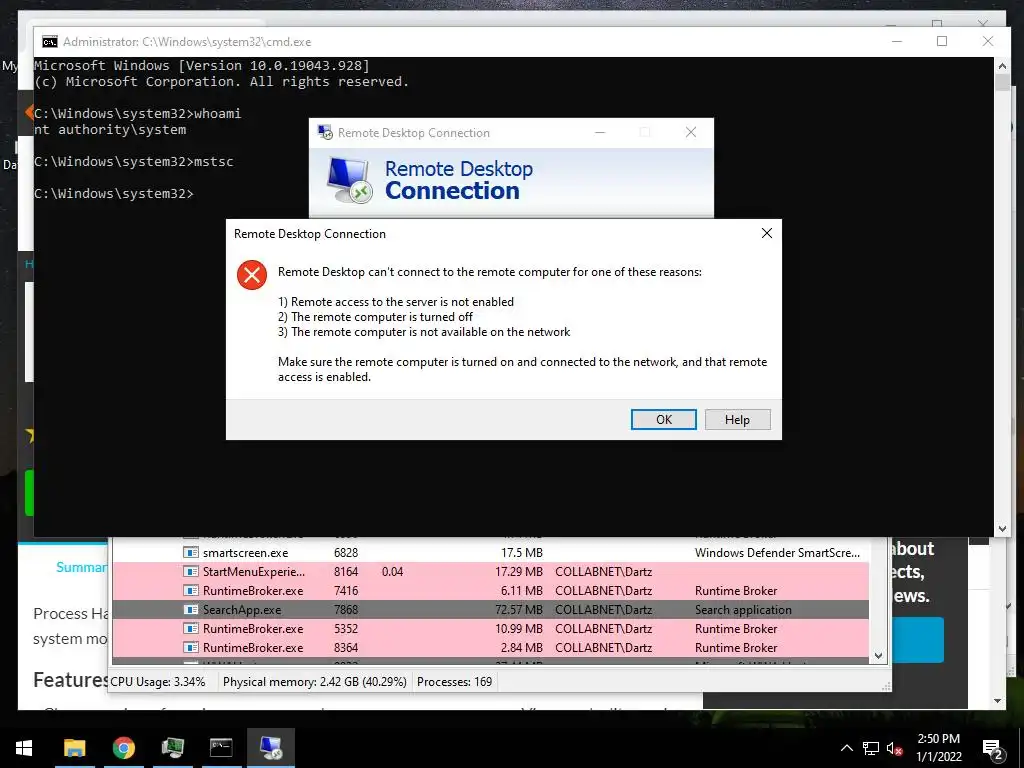Click Processes: 169 status entry
Image resolution: width=1024 pixels, height=768 pixels.
point(455,681)
